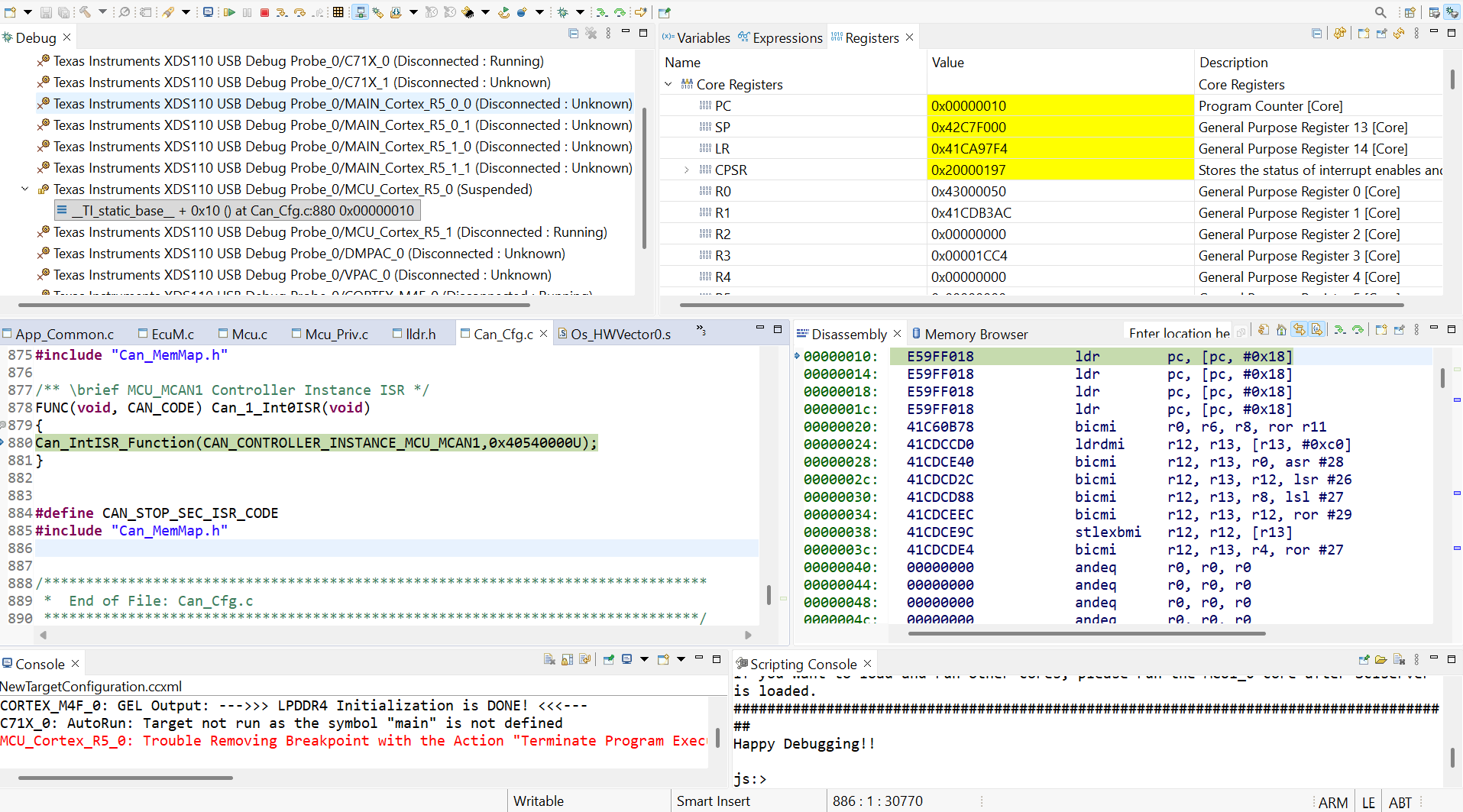1463x812 pixels.
Task: Switch to the Variables tab
Action: (696, 37)
